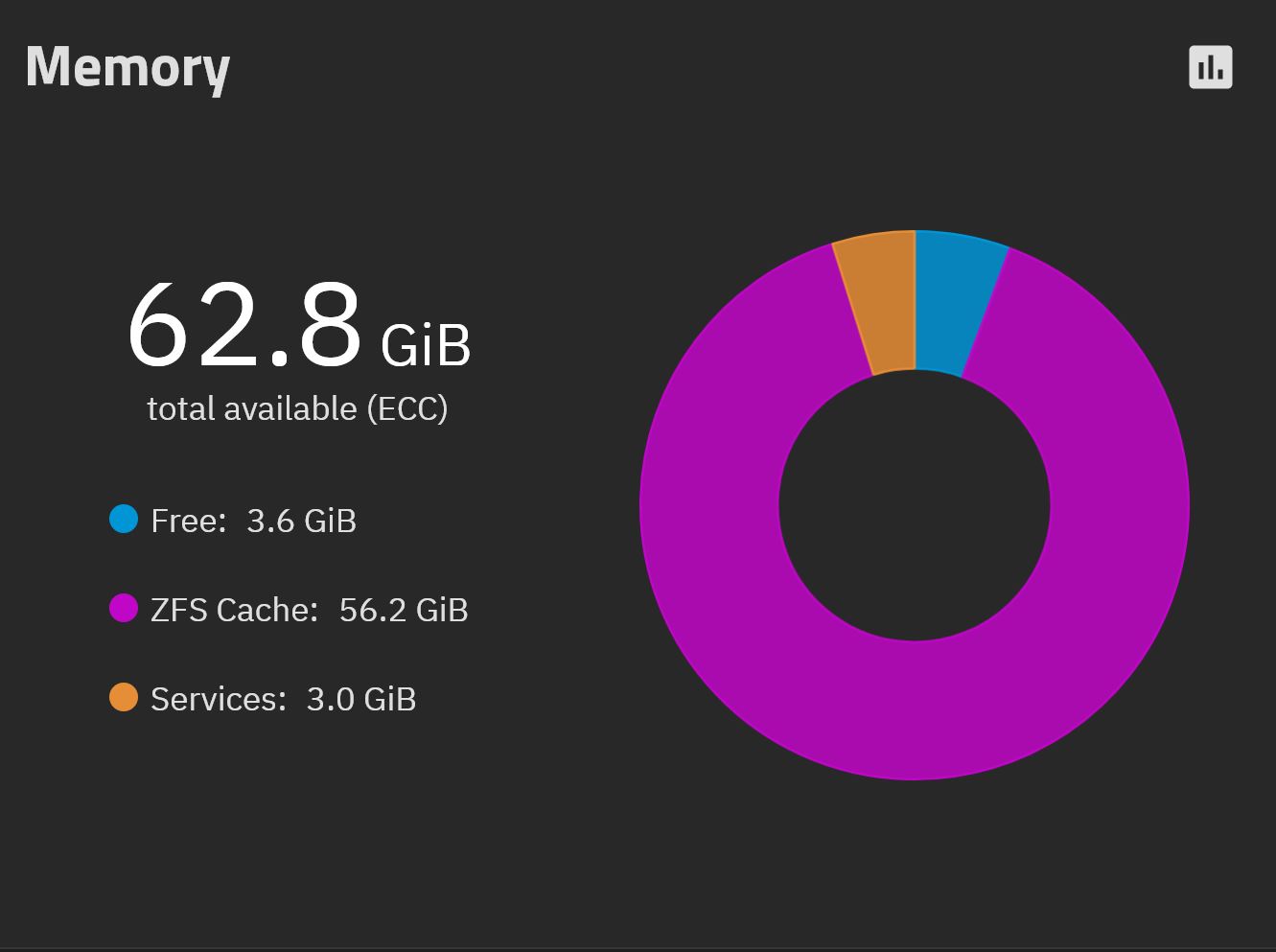Viewport: 1276px width, 952px height.
Task: Click the Memory widget title
Action: pyautogui.click(x=128, y=67)
